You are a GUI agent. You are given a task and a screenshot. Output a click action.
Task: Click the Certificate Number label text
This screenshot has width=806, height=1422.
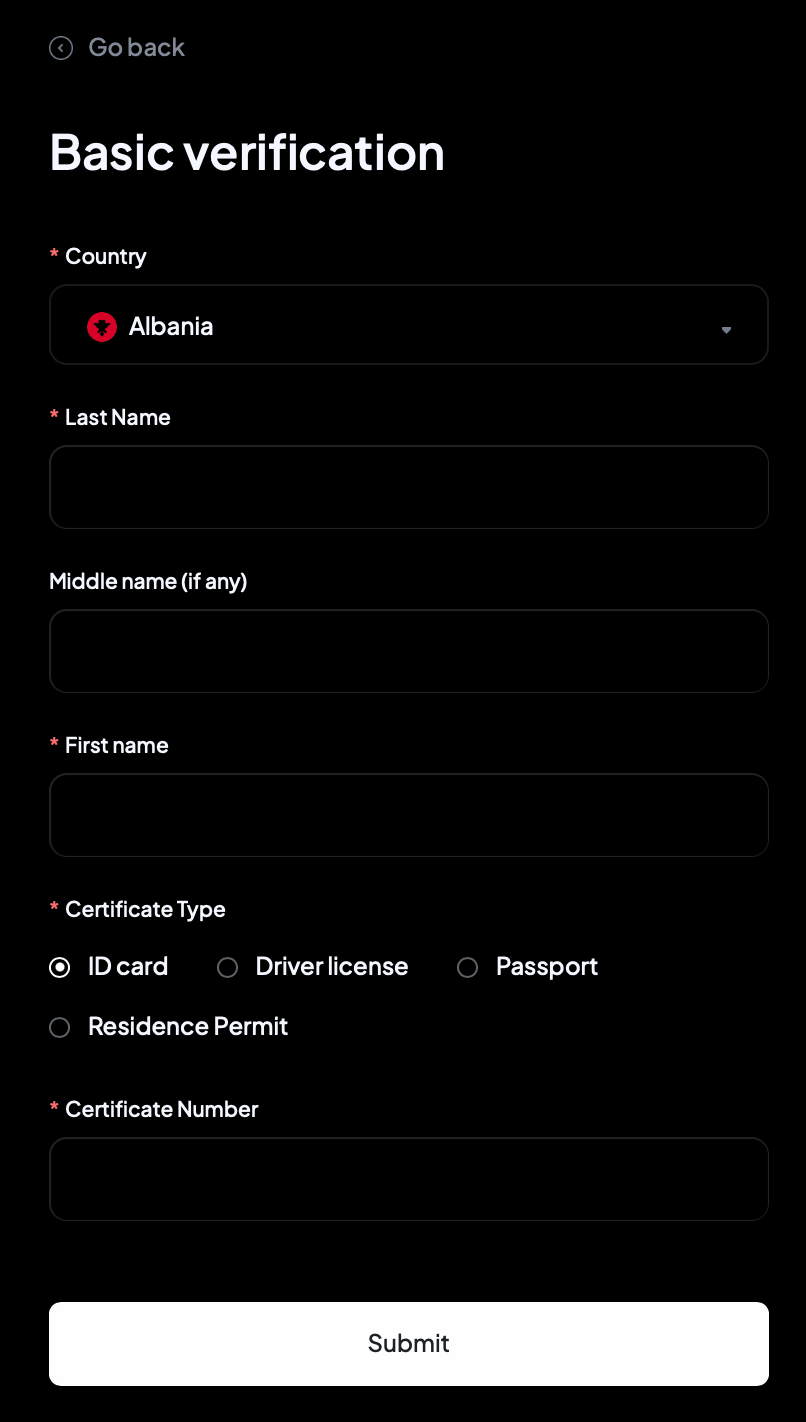tap(161, 1109)
